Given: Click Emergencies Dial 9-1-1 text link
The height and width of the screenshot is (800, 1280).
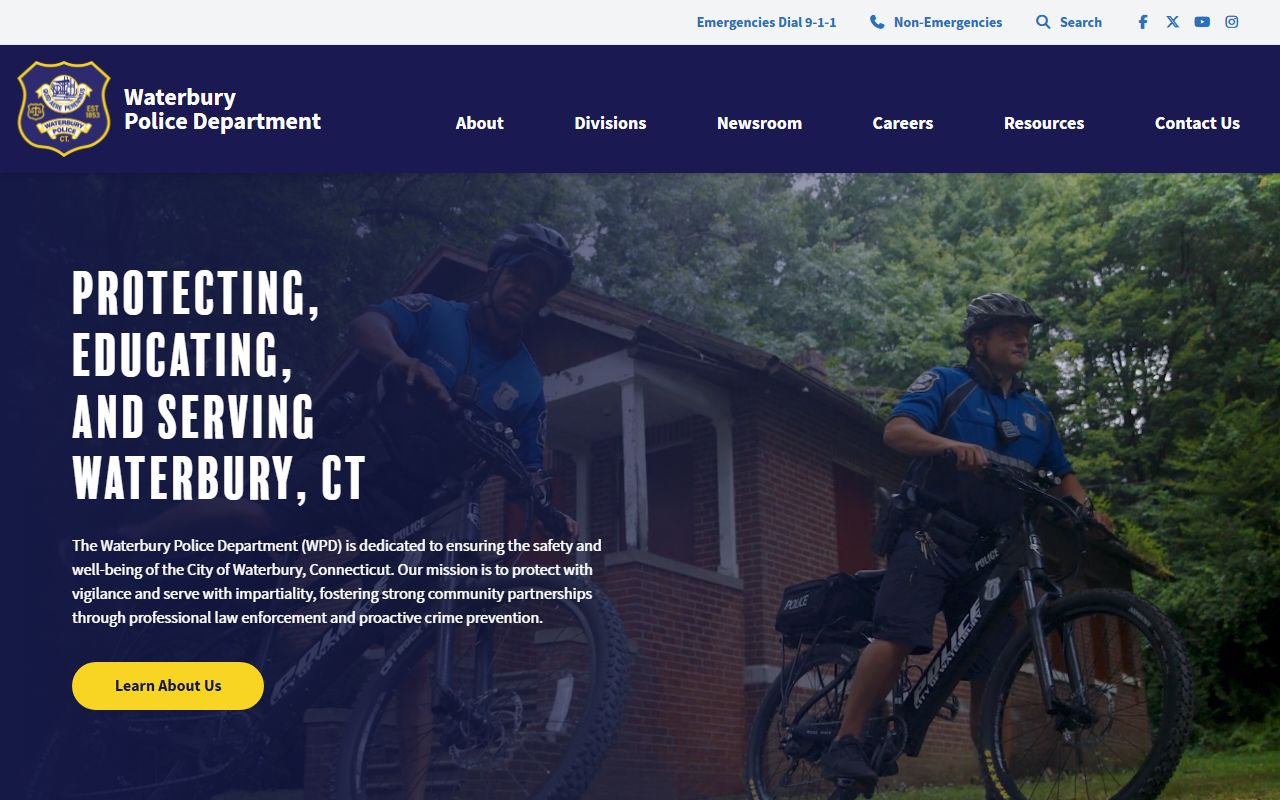Looking at the screenshot, I should click(x=767, y=22).
